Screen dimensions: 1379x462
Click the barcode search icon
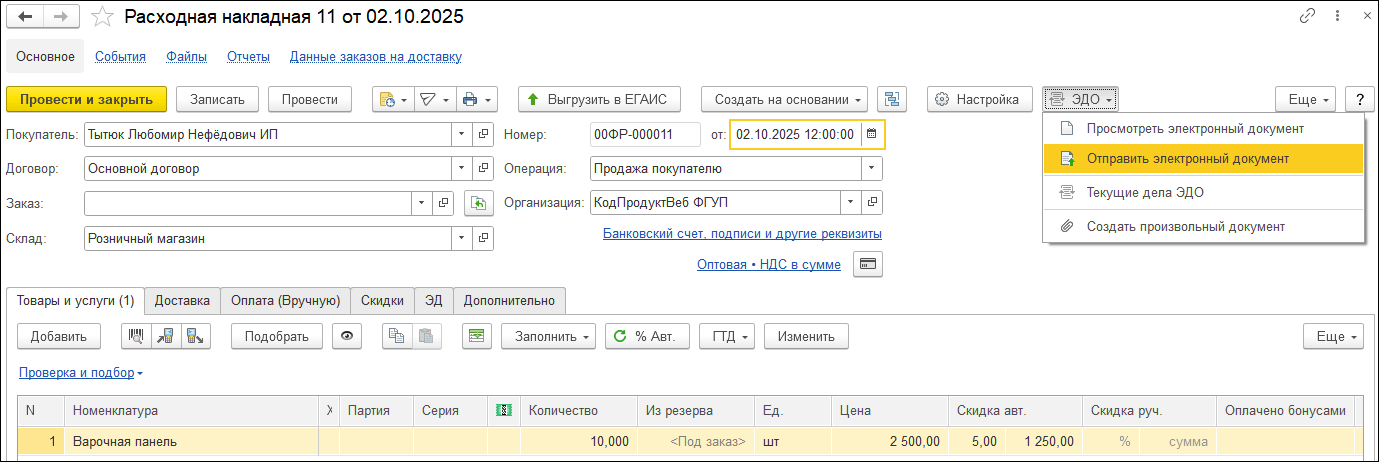click(136, 337)
